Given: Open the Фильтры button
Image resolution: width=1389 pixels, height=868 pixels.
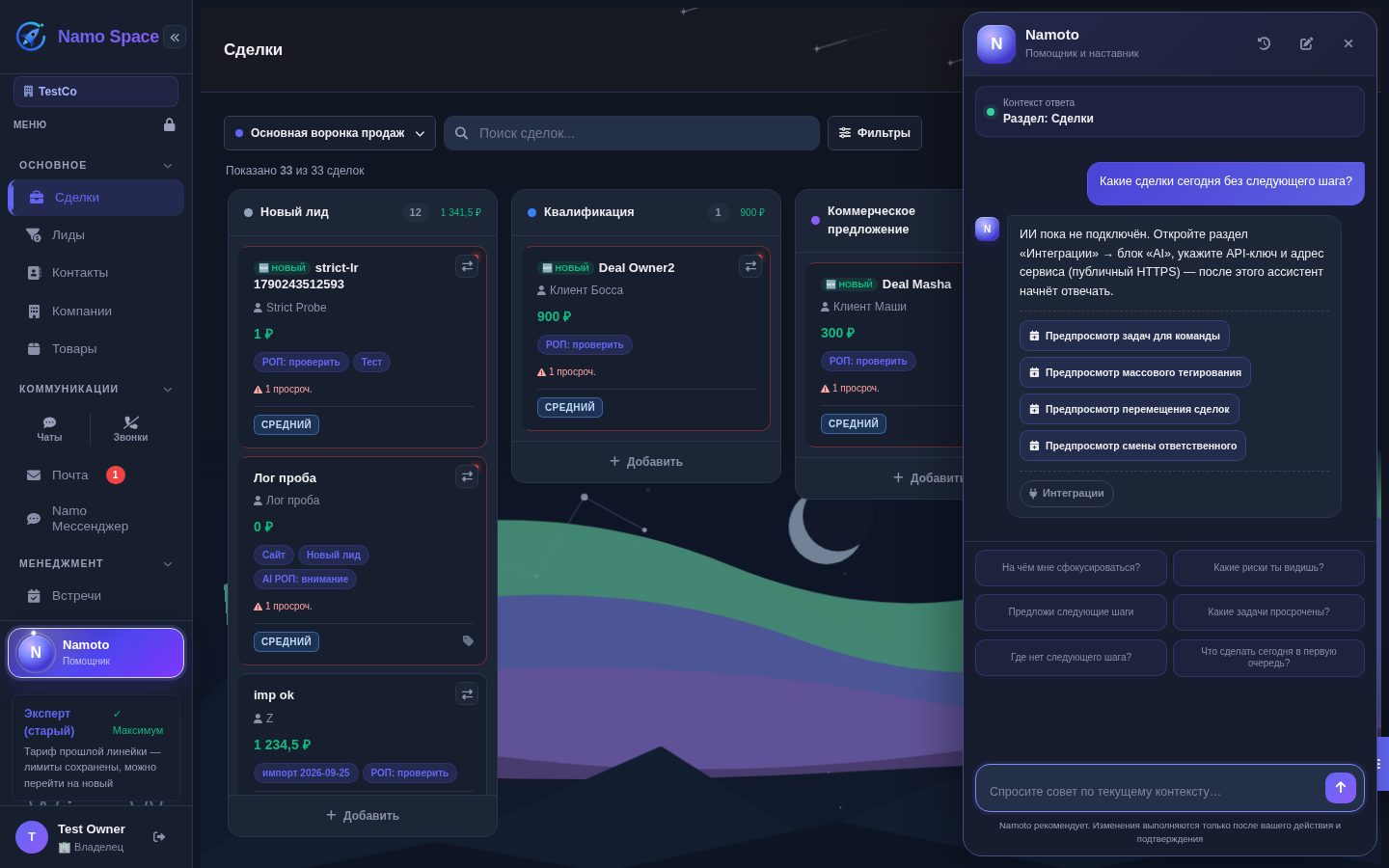Looking at the screenshot, I should coord(875,133).
